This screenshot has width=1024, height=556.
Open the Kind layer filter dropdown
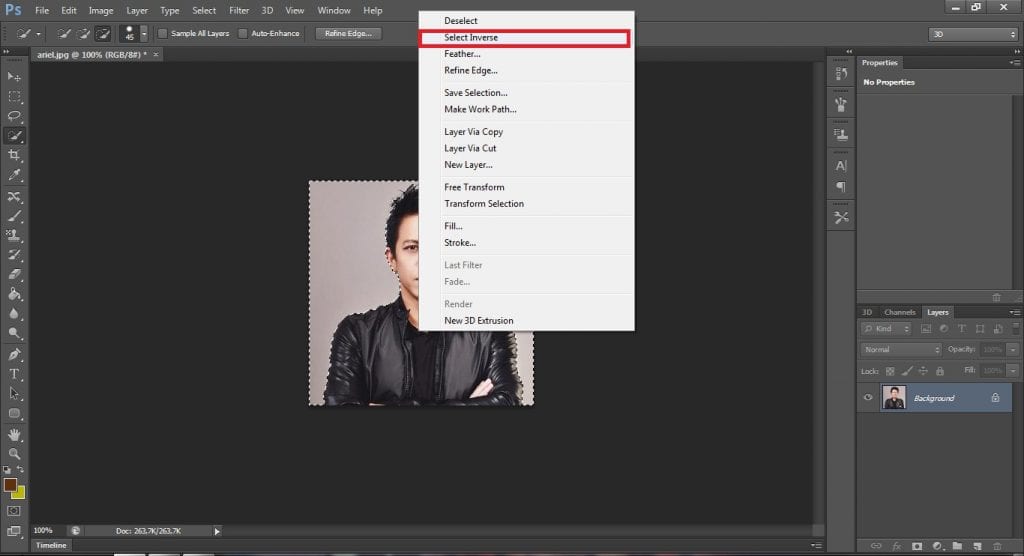887,329
